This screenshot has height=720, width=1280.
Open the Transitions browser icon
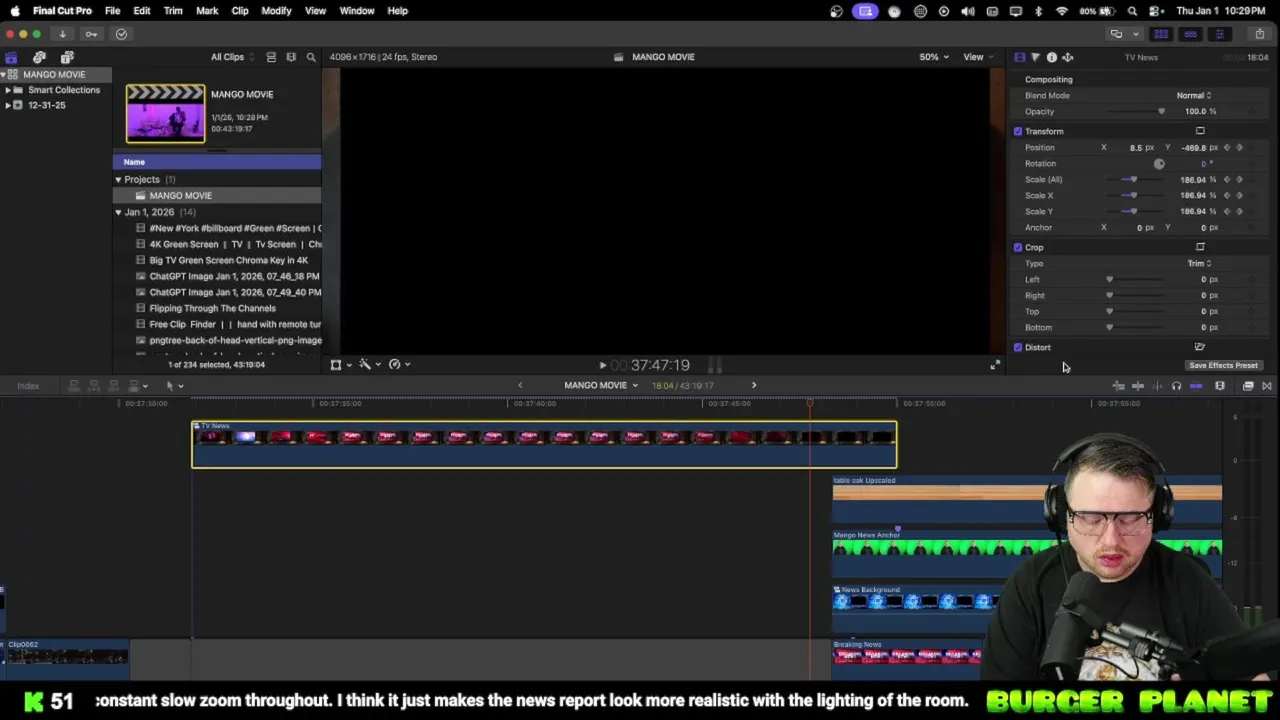[x=1267, y=386]
